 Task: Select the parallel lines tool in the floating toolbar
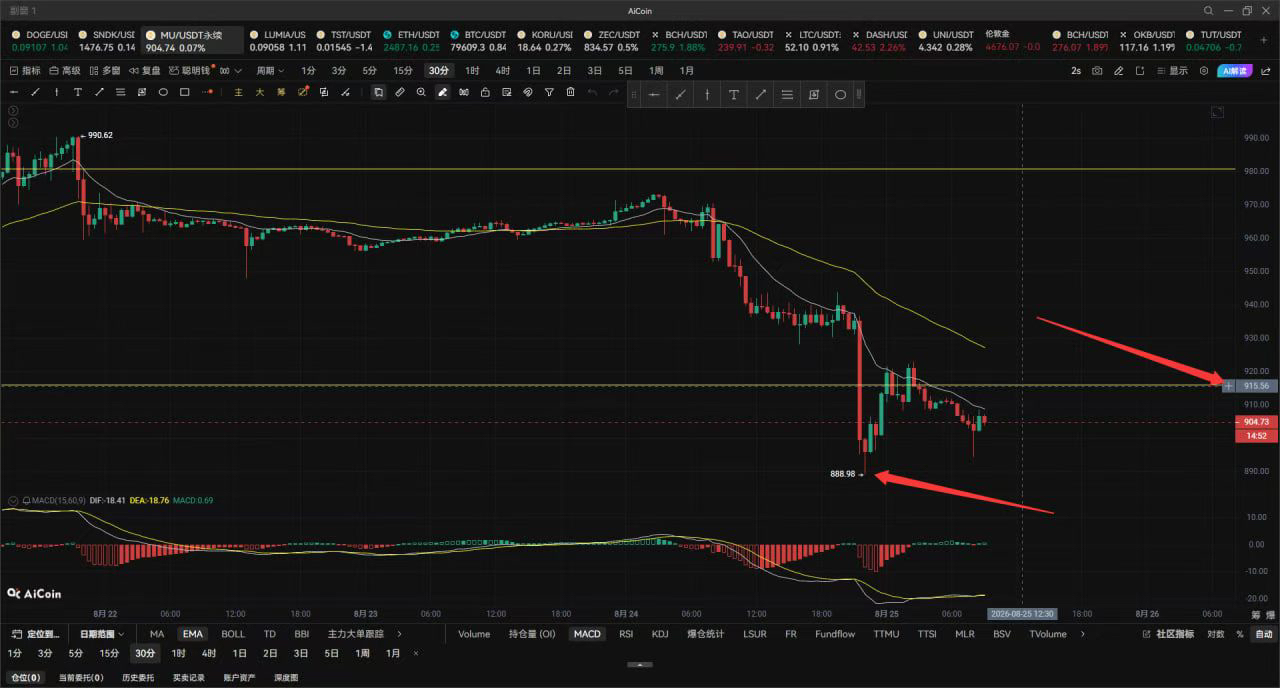[787, 95]
